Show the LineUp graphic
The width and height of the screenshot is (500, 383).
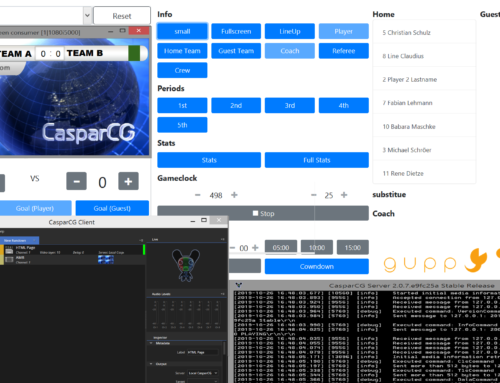click(290, 31)
